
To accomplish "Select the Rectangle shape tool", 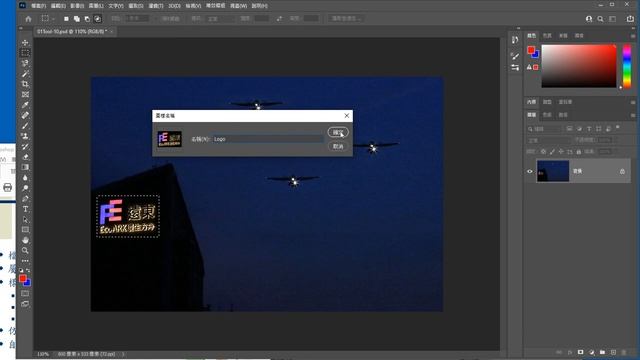I will click(x=25, y=230).
